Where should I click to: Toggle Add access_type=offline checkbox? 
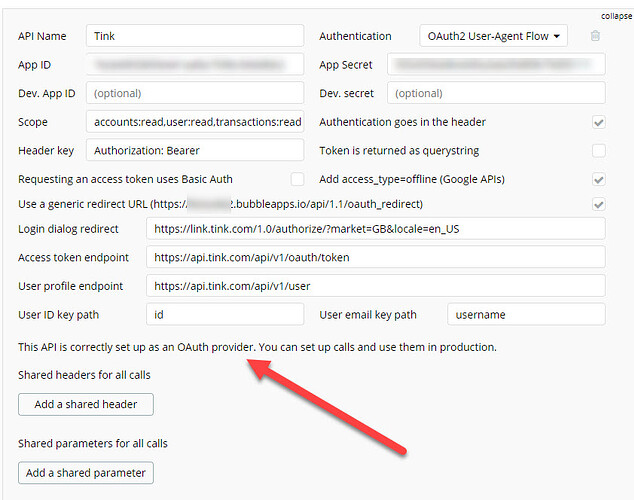point(598,179)
